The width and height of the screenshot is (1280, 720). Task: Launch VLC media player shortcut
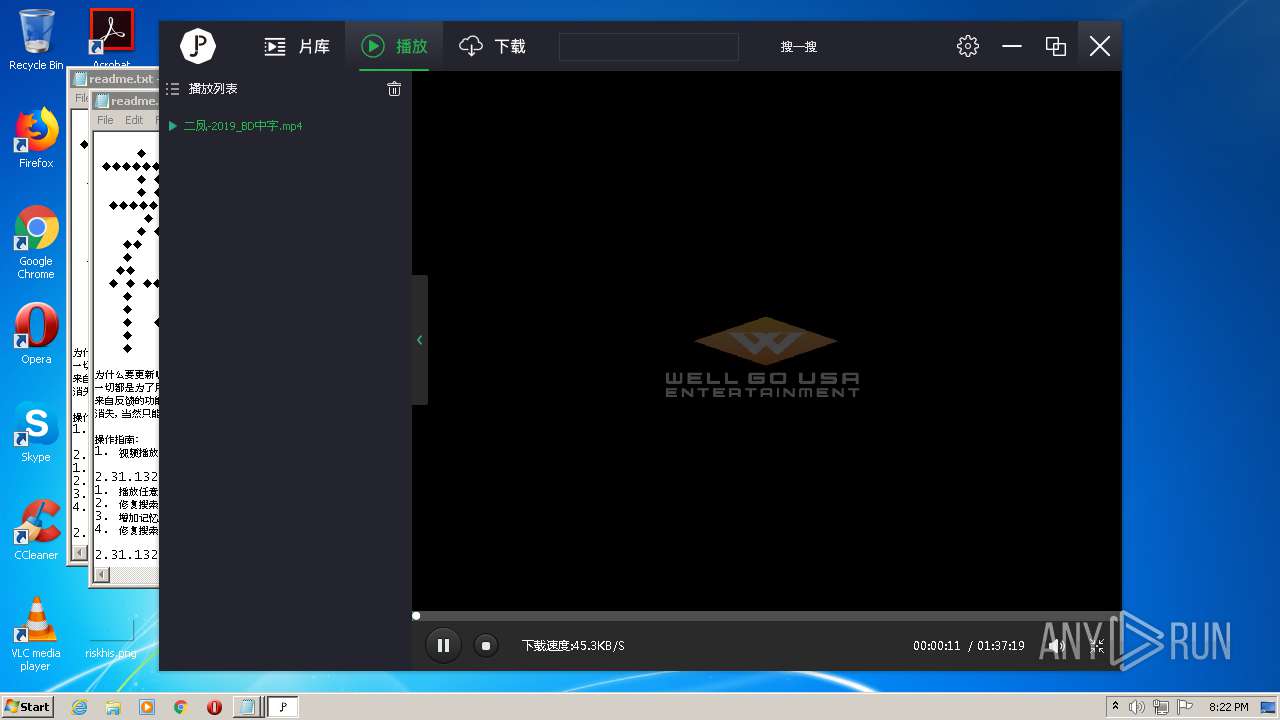coord(36,634)
